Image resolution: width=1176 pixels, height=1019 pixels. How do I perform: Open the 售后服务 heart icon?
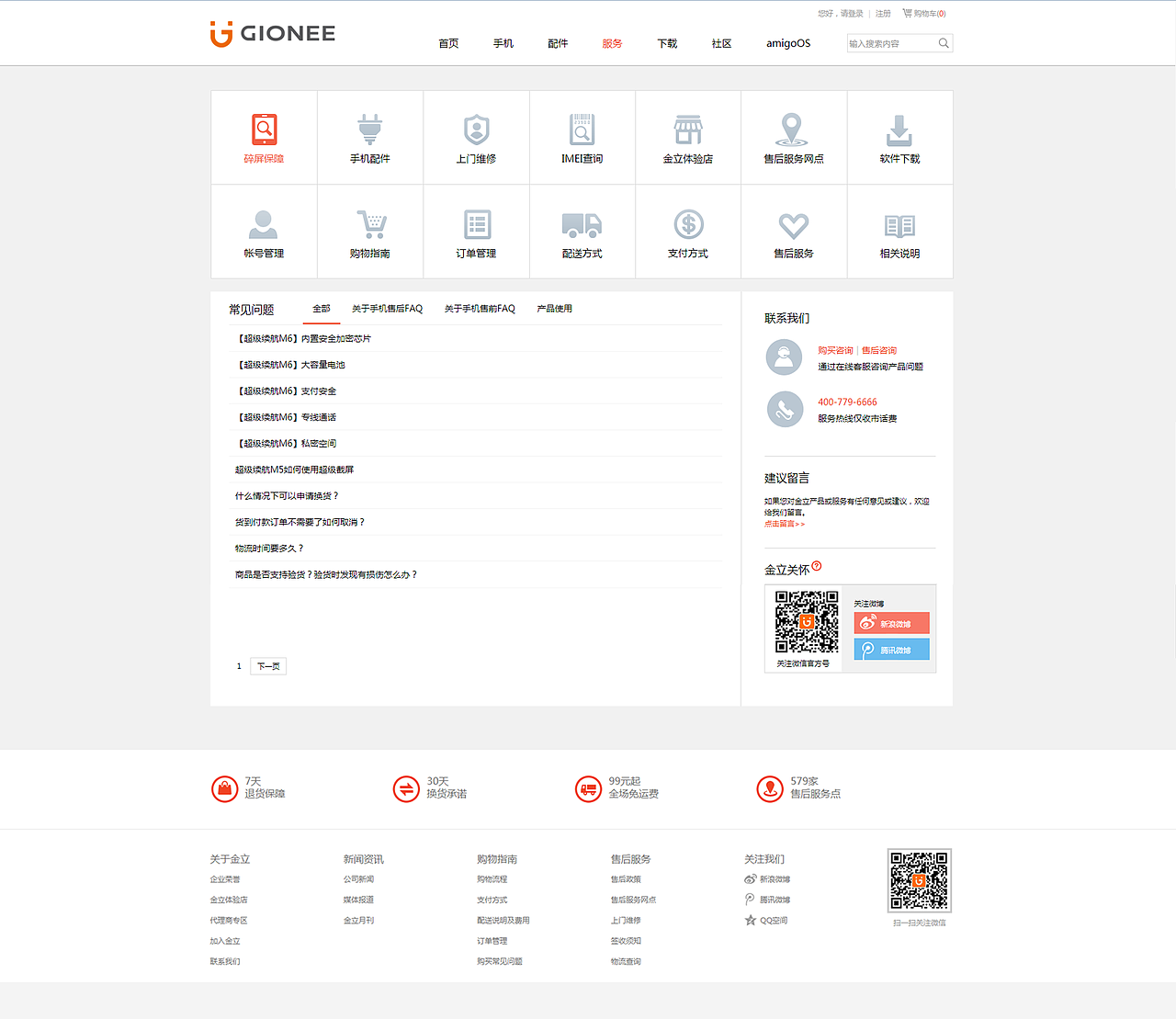pyautogui.click(x=794, y=225)
